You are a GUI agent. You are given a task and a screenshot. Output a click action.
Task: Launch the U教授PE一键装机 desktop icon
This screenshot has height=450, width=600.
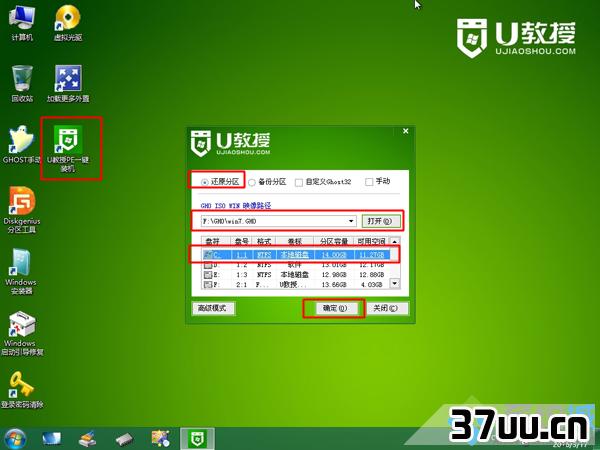(x=68, y=148)
